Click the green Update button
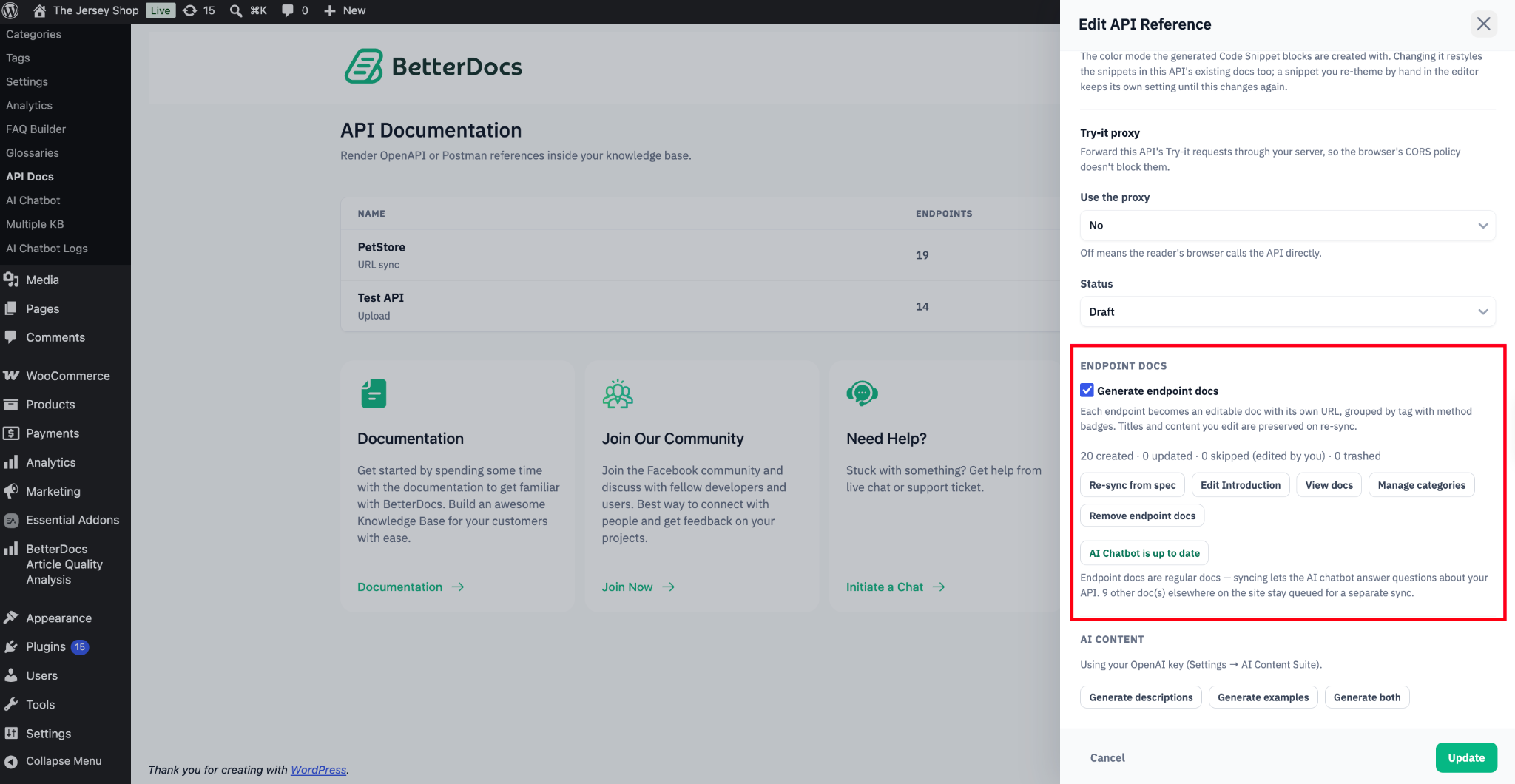Screen dimensions: 1515x784 point(1466,757)
